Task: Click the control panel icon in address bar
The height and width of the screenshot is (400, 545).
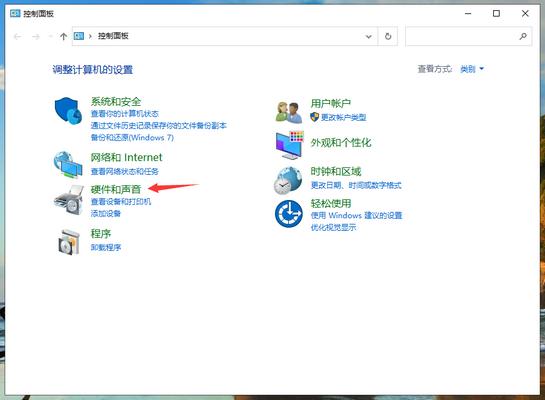Action: click(79, 36)
